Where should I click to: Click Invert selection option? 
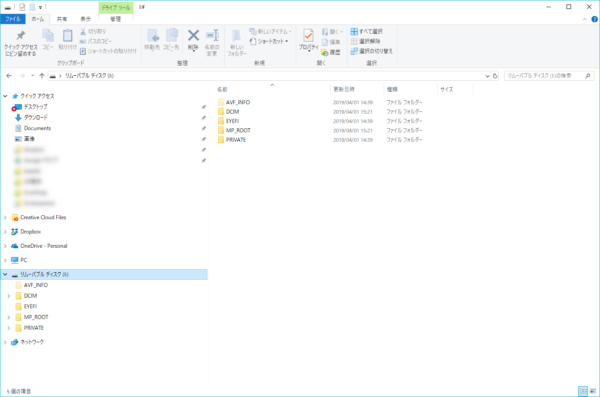372,51
